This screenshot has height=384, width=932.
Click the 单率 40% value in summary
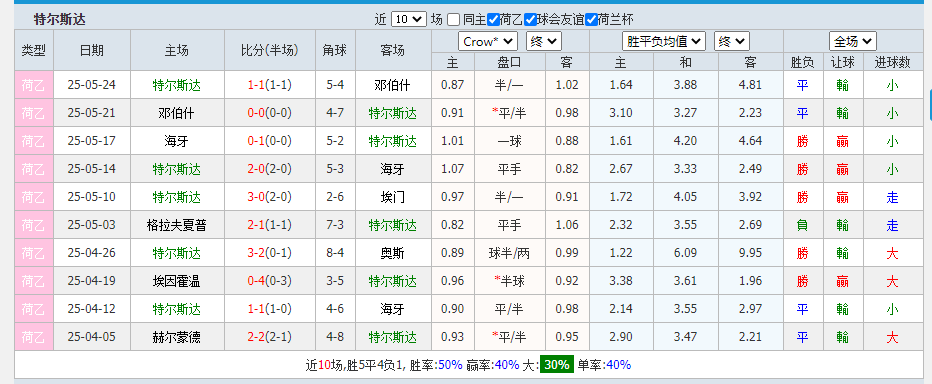(x=618, y=365)
